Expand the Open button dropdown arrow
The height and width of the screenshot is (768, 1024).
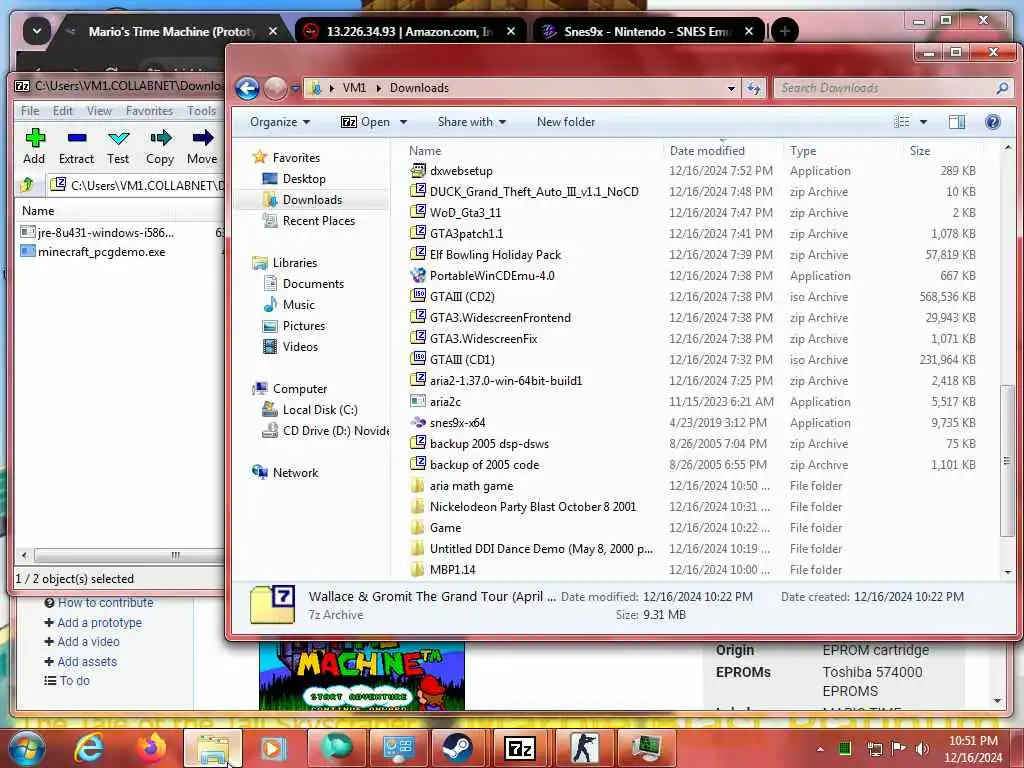pos(404,122)
